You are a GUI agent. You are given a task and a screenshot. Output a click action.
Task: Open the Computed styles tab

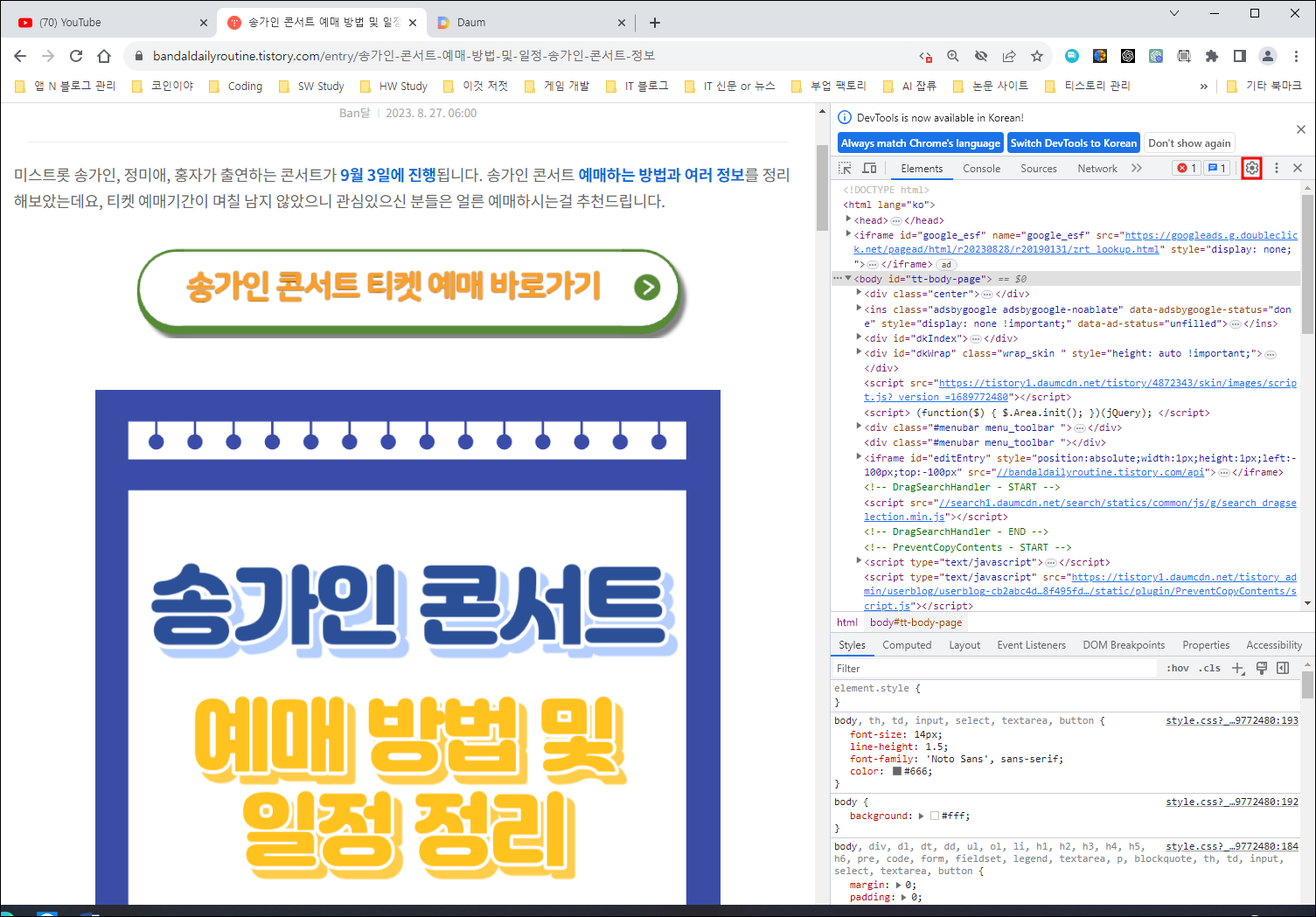[907, 645]
